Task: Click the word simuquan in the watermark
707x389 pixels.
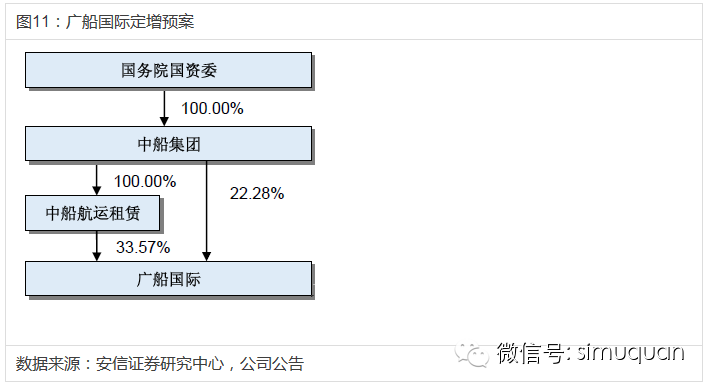Action: [x=631, y=353]
